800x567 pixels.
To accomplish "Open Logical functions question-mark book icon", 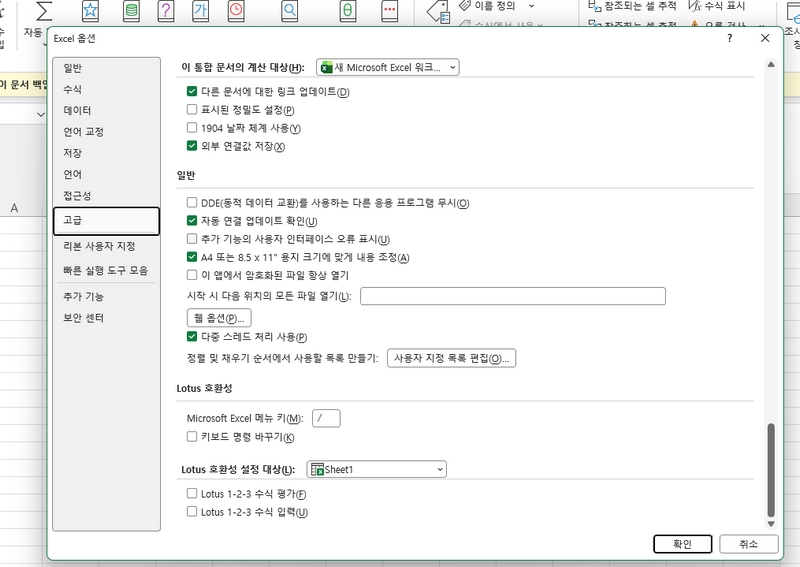I will [166, 11].
